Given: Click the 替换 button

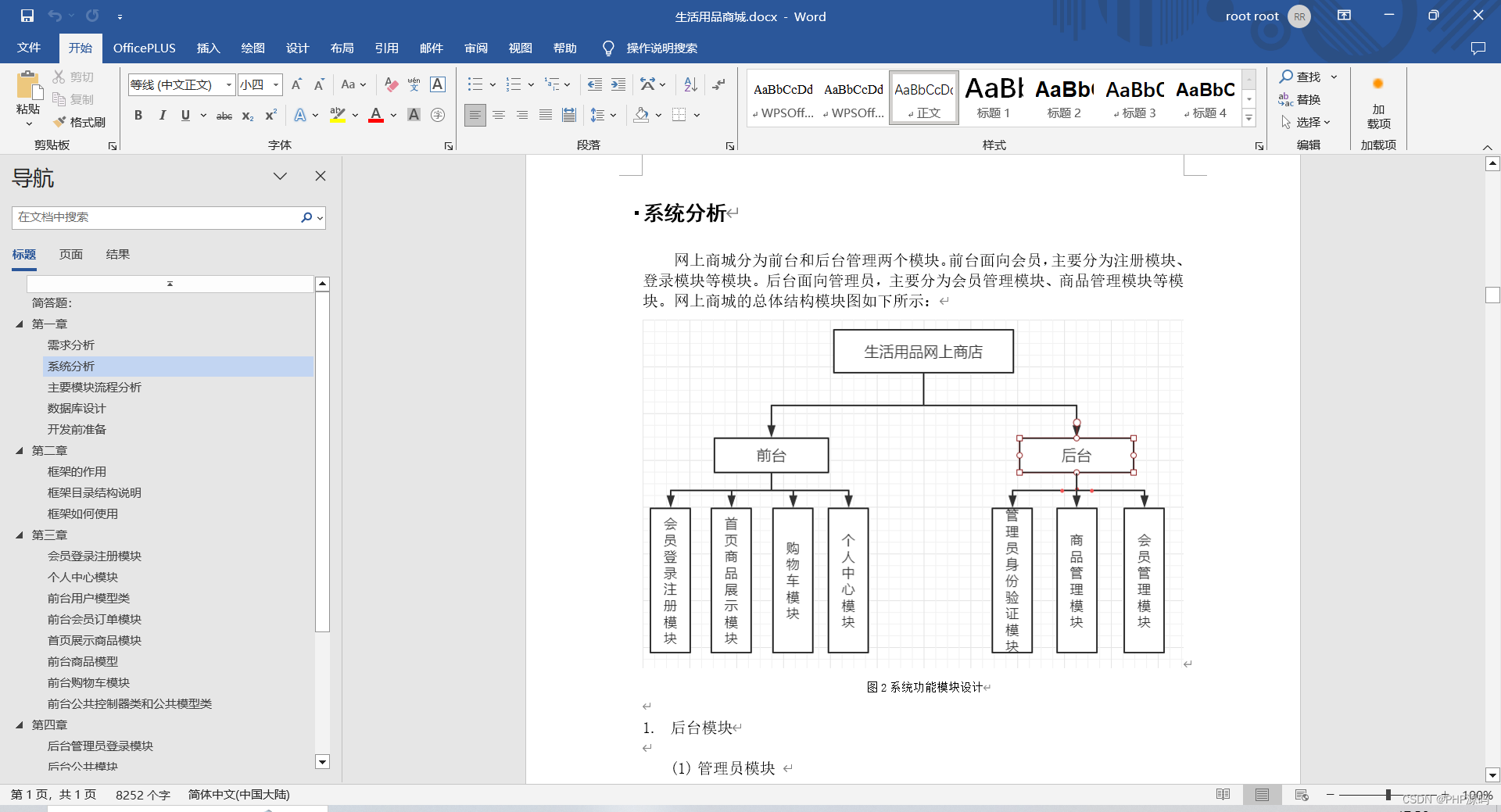Looking at the screenshot, I should pos(1300,99).
